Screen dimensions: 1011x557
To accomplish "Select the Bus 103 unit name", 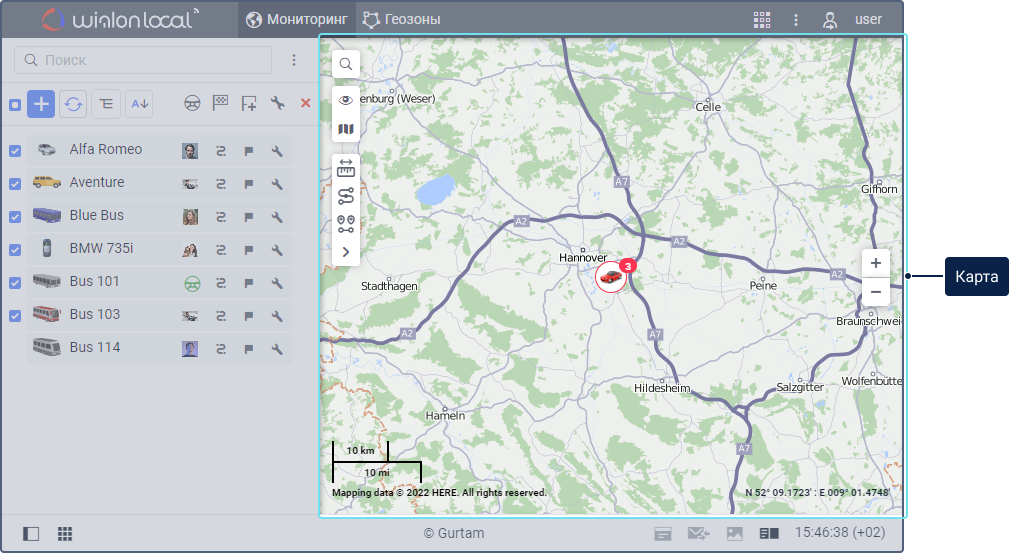I will [95, 314].
